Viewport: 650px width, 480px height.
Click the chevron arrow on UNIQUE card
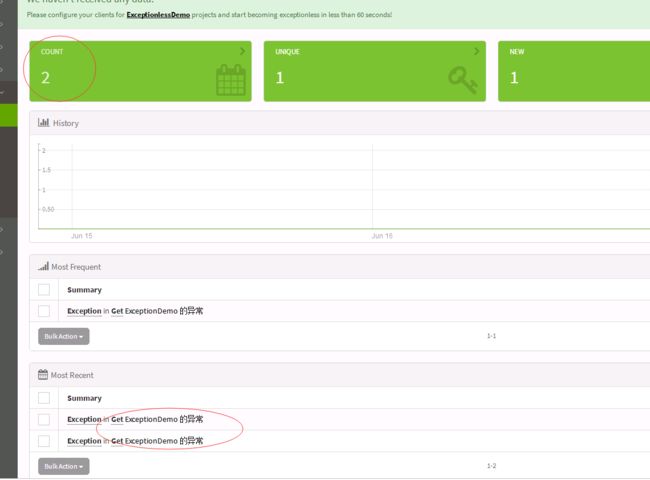point(476,51)
